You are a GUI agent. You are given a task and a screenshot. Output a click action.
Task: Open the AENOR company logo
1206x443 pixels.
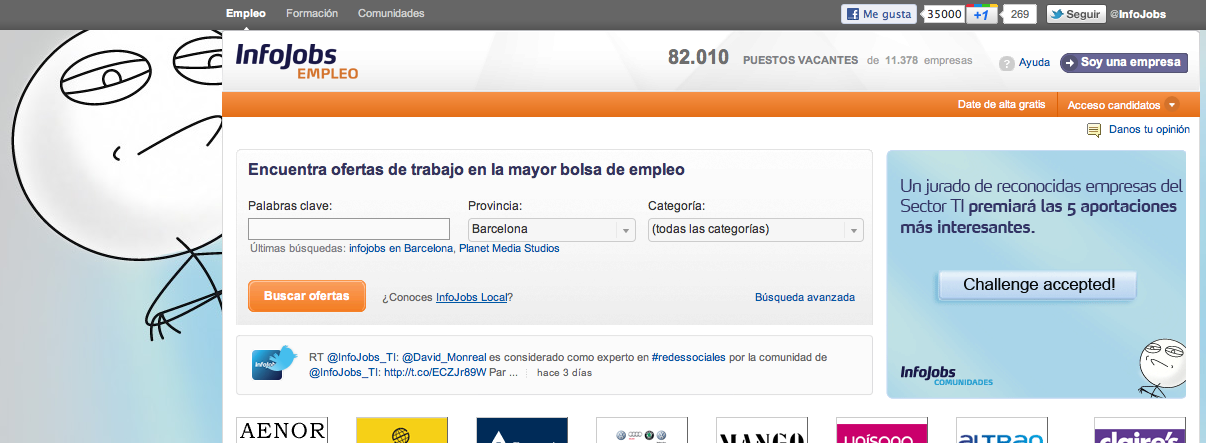[x=282, y=431]
